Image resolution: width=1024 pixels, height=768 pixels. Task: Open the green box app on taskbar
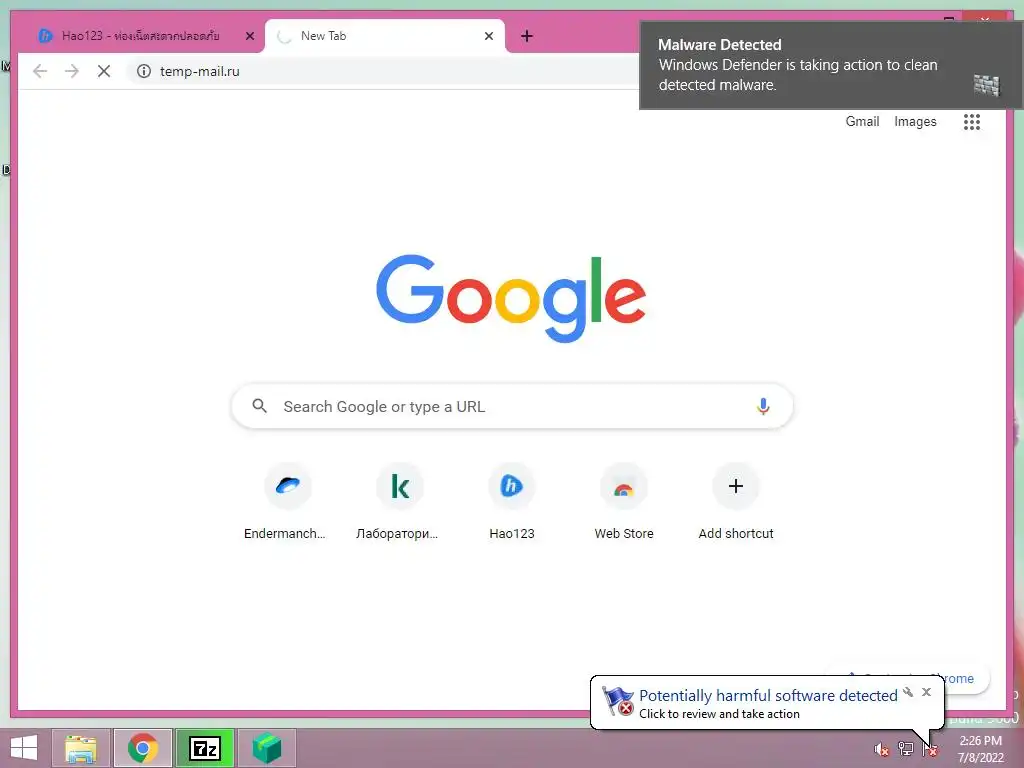click(x=267, y=748)
